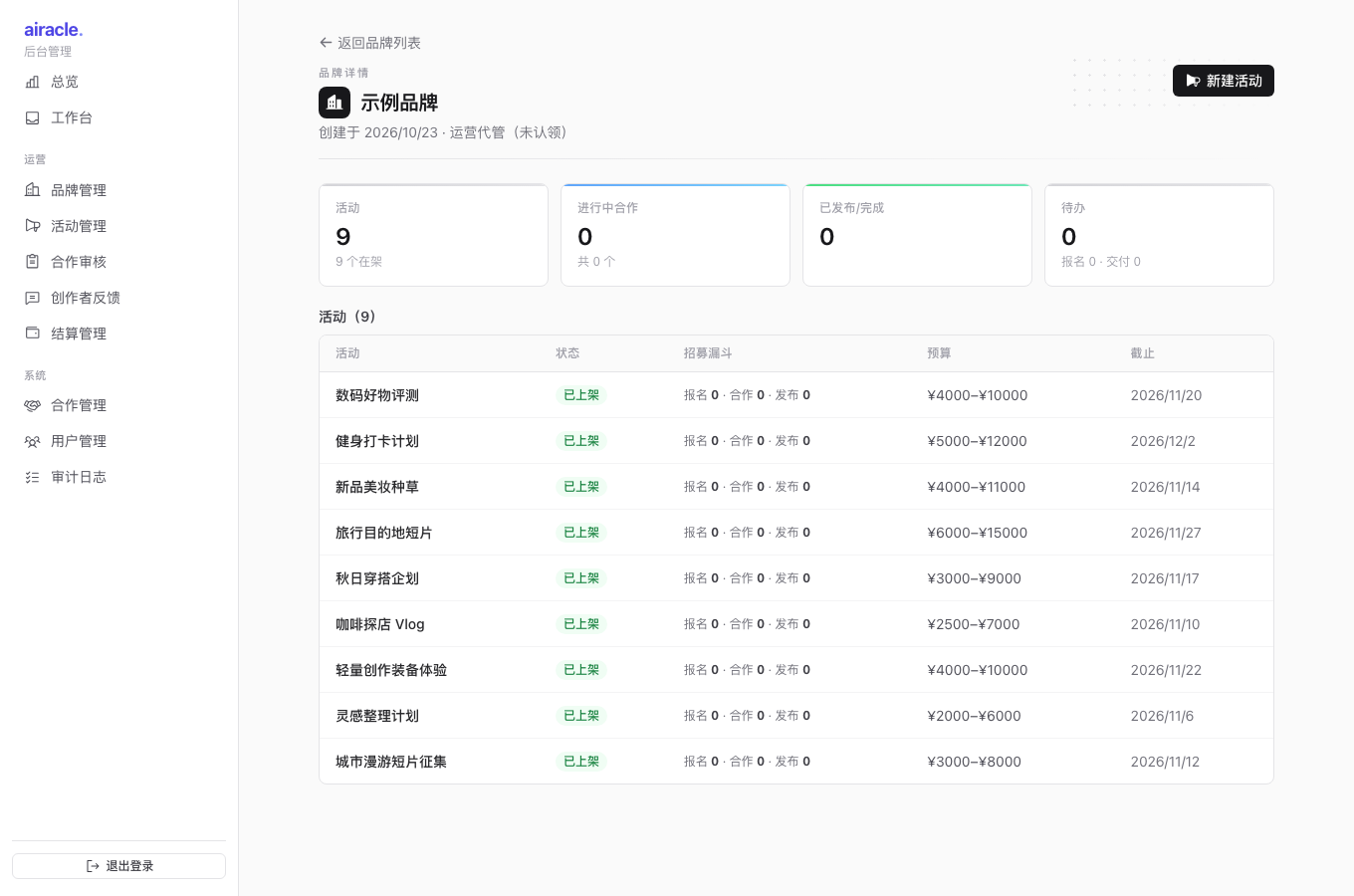Image resolution: width=1354 pixels, height=896 pixels.
Task: Open the 秋日穿搭企划 activity
Action: [377, 578]
